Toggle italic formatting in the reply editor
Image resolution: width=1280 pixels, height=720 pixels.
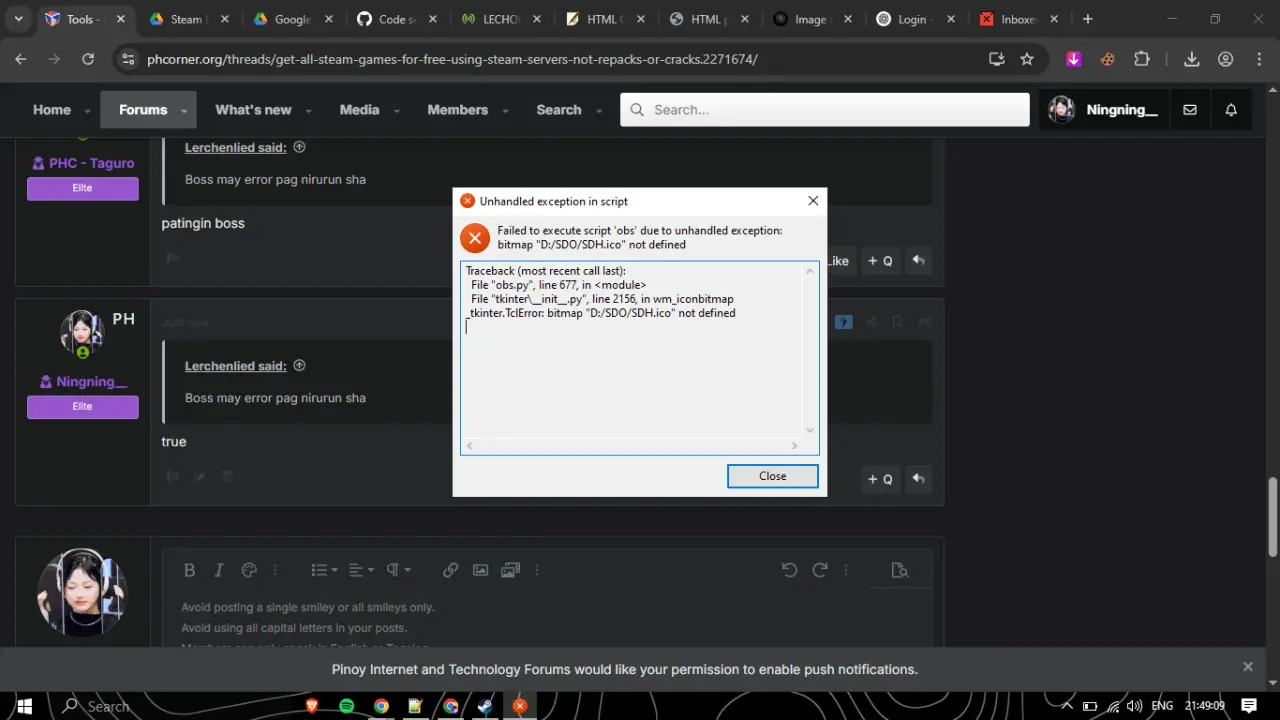pos(219,570)
